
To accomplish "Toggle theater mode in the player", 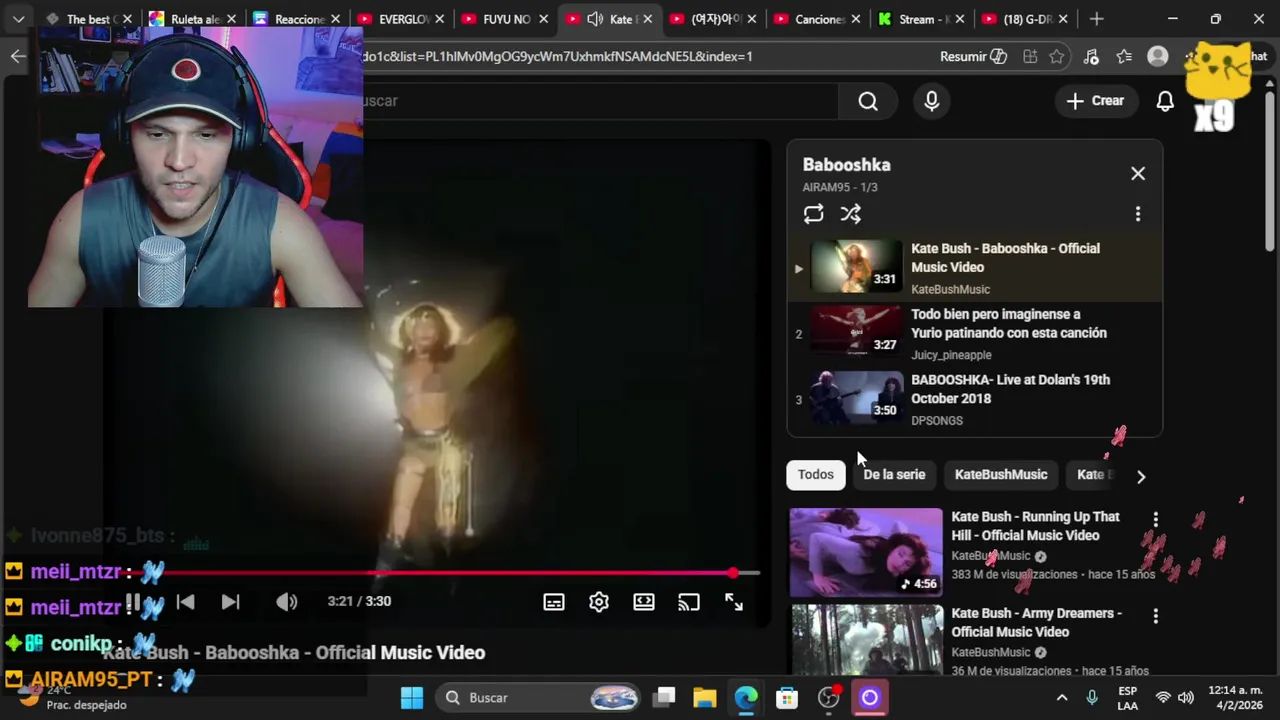I will click(644, 602).
